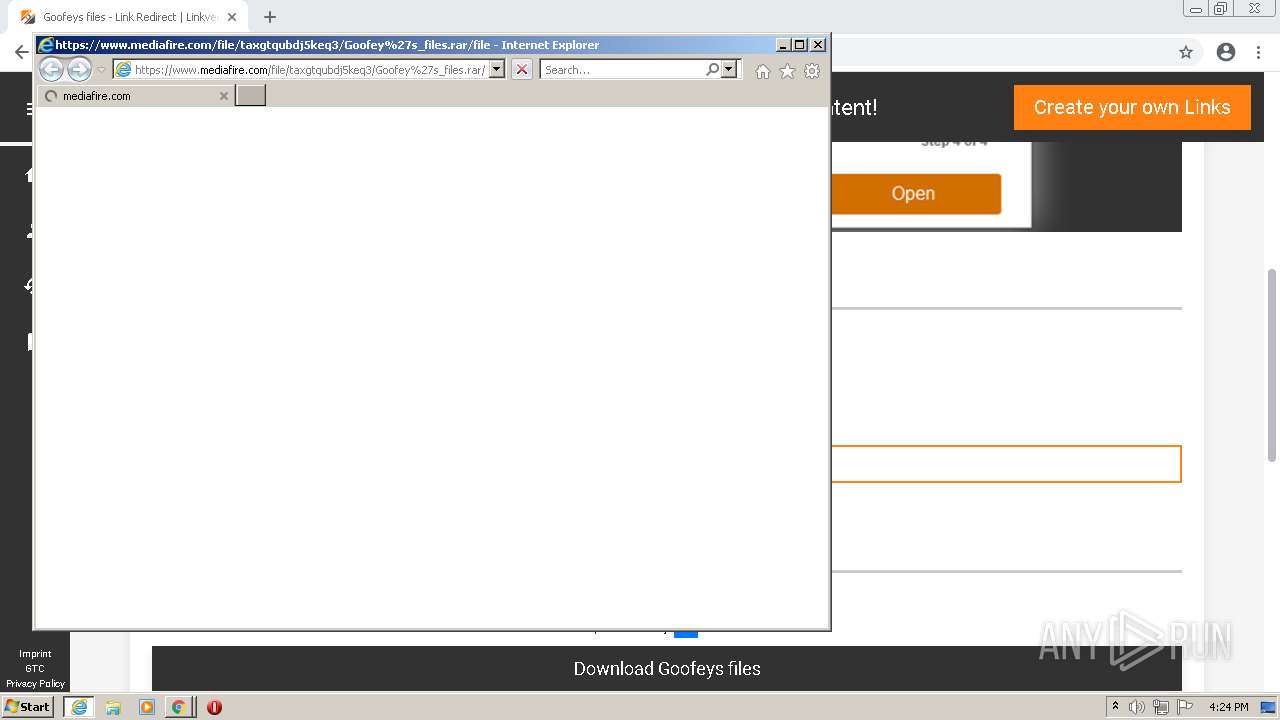Open Windows Explorer folder taskbar icon

pyautogui.click(x=113, y=707)
